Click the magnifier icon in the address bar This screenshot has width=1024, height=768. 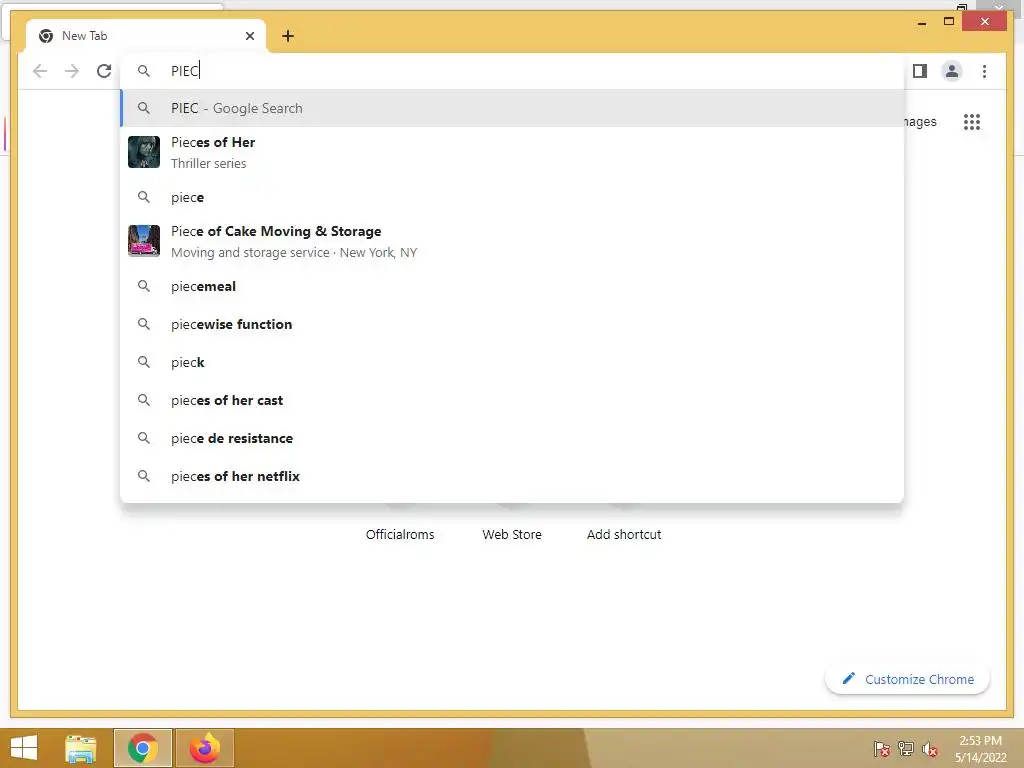point(144,71)
